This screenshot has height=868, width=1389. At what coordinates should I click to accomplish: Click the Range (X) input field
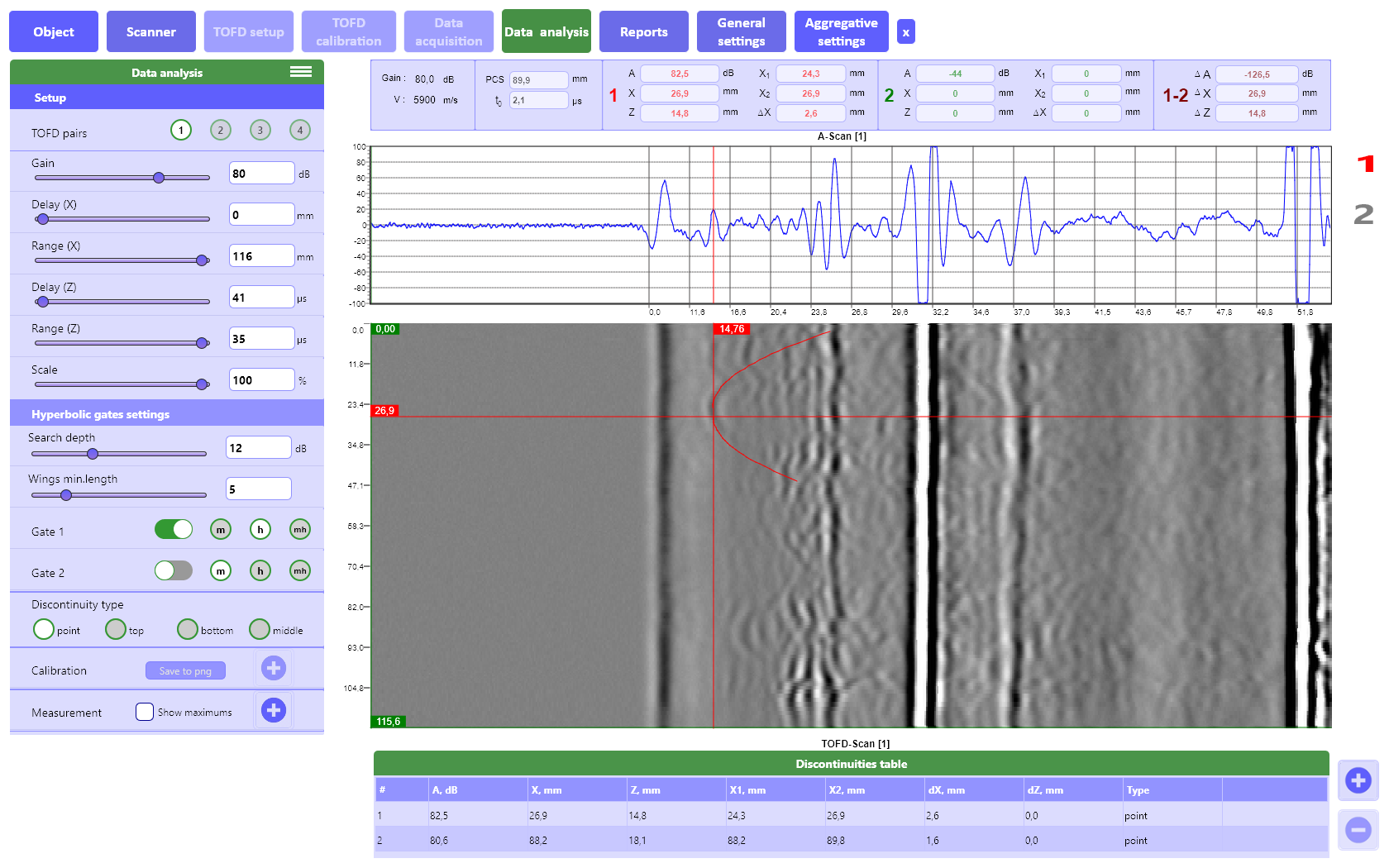[261, 256]
